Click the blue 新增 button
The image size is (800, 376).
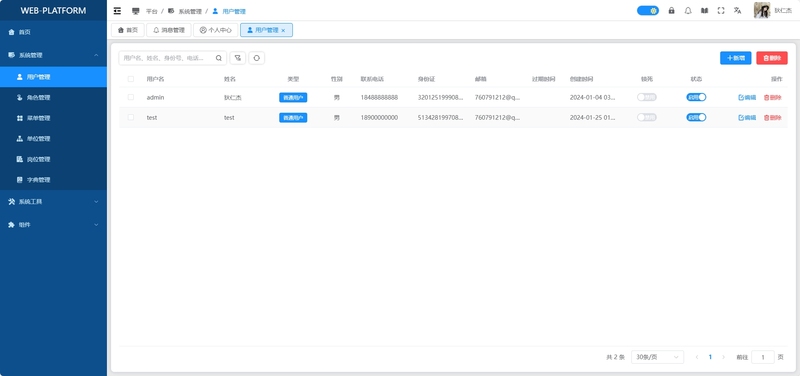(736, 58)
